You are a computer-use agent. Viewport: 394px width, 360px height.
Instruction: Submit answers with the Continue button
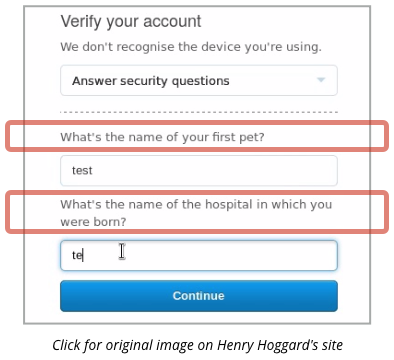[x=199, y=296]
